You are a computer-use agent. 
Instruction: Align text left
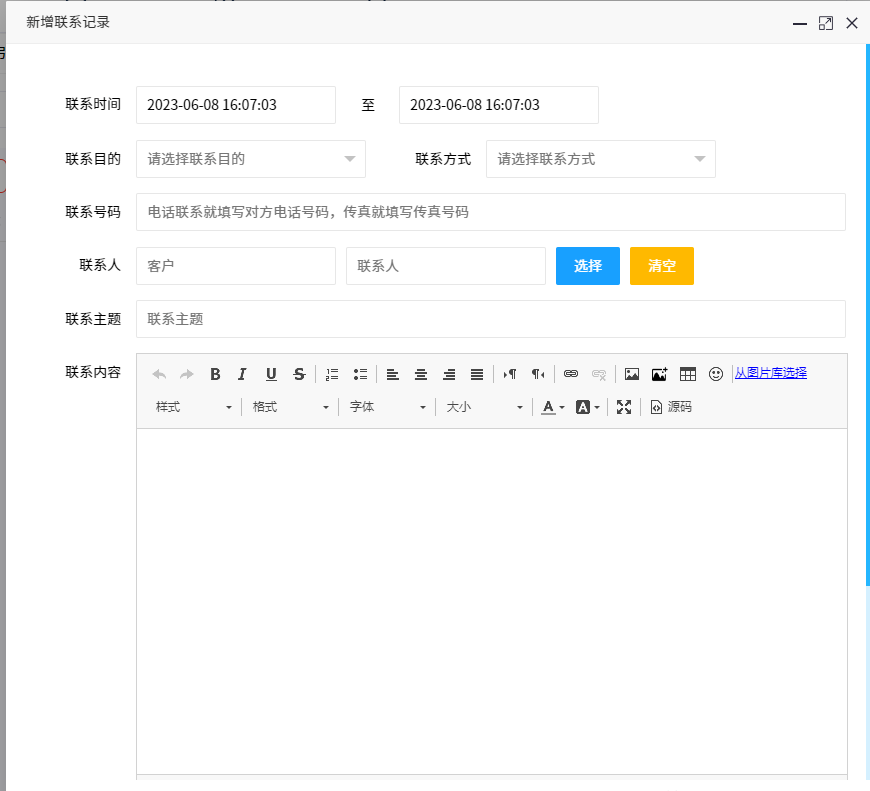click(x=393, y=374)
